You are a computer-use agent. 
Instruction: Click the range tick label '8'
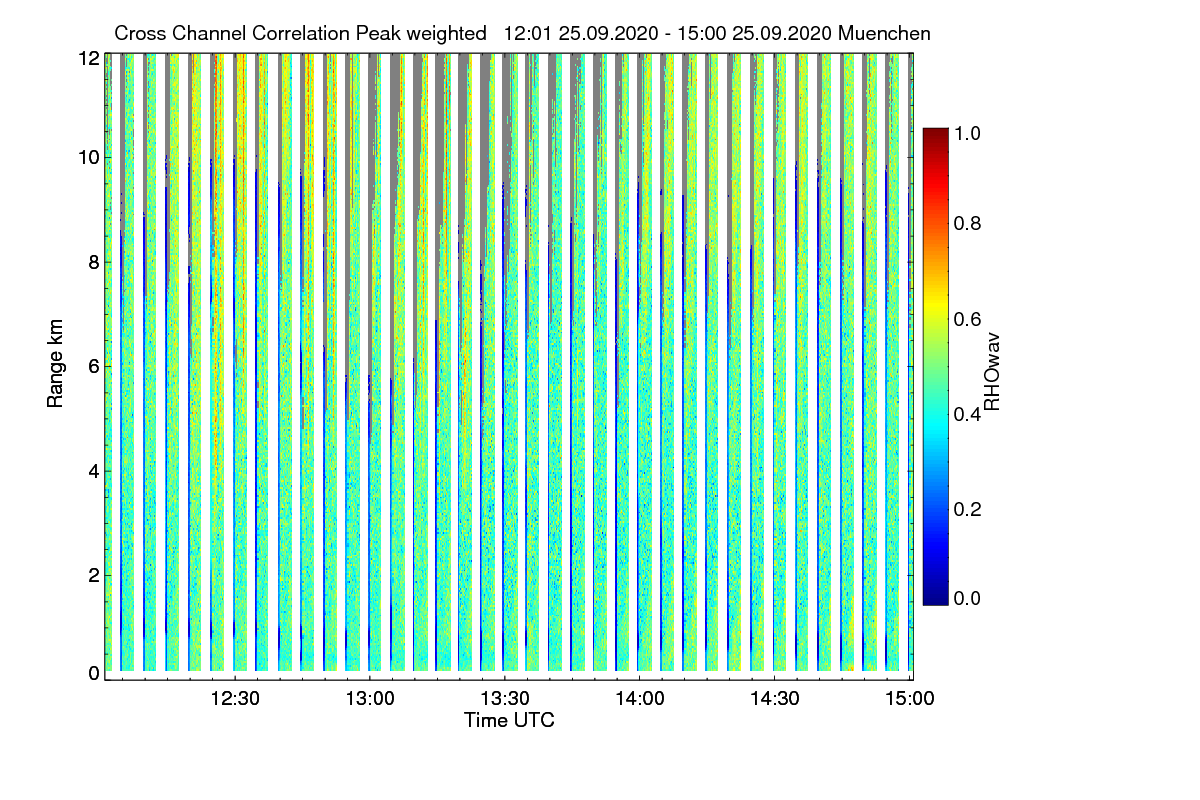94,262
